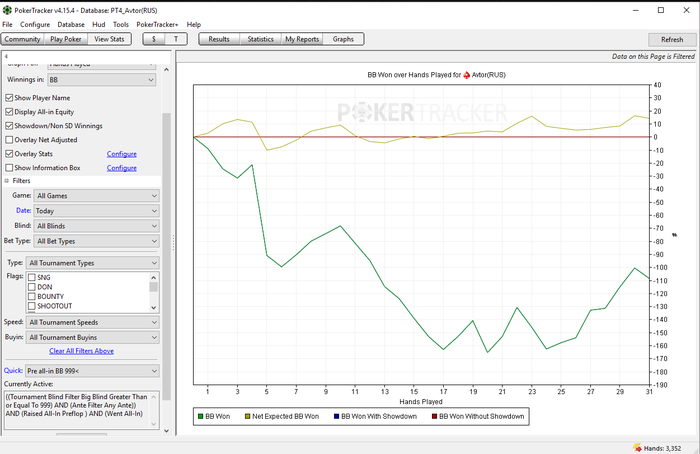Uncheck Show Player Name
The width and height of the screenshot is (700, 454).
coord(9,98)
